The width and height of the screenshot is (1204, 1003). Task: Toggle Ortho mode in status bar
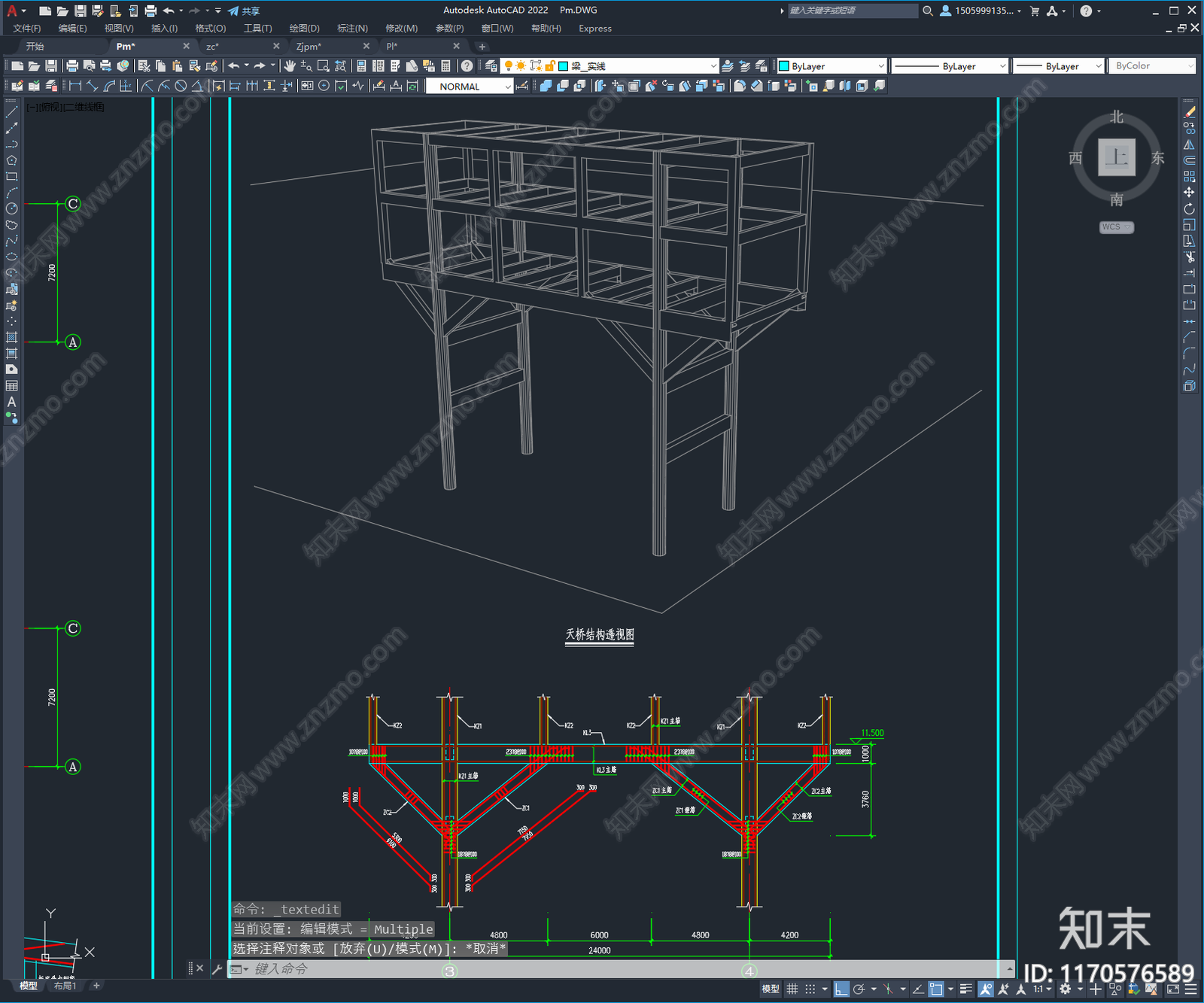(x=841, y=989)
